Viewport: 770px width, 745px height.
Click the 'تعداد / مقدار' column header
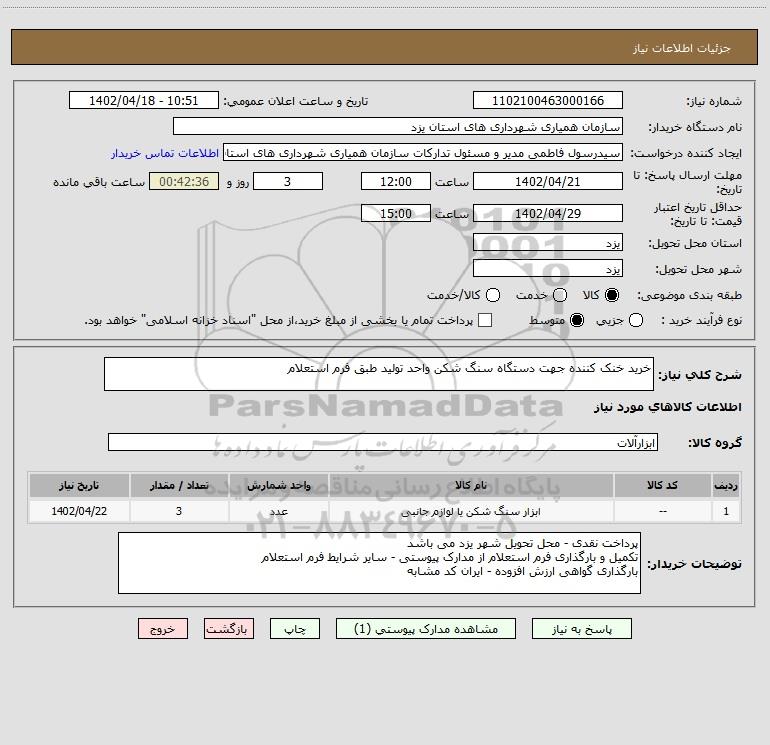click(x=179, y=485)
